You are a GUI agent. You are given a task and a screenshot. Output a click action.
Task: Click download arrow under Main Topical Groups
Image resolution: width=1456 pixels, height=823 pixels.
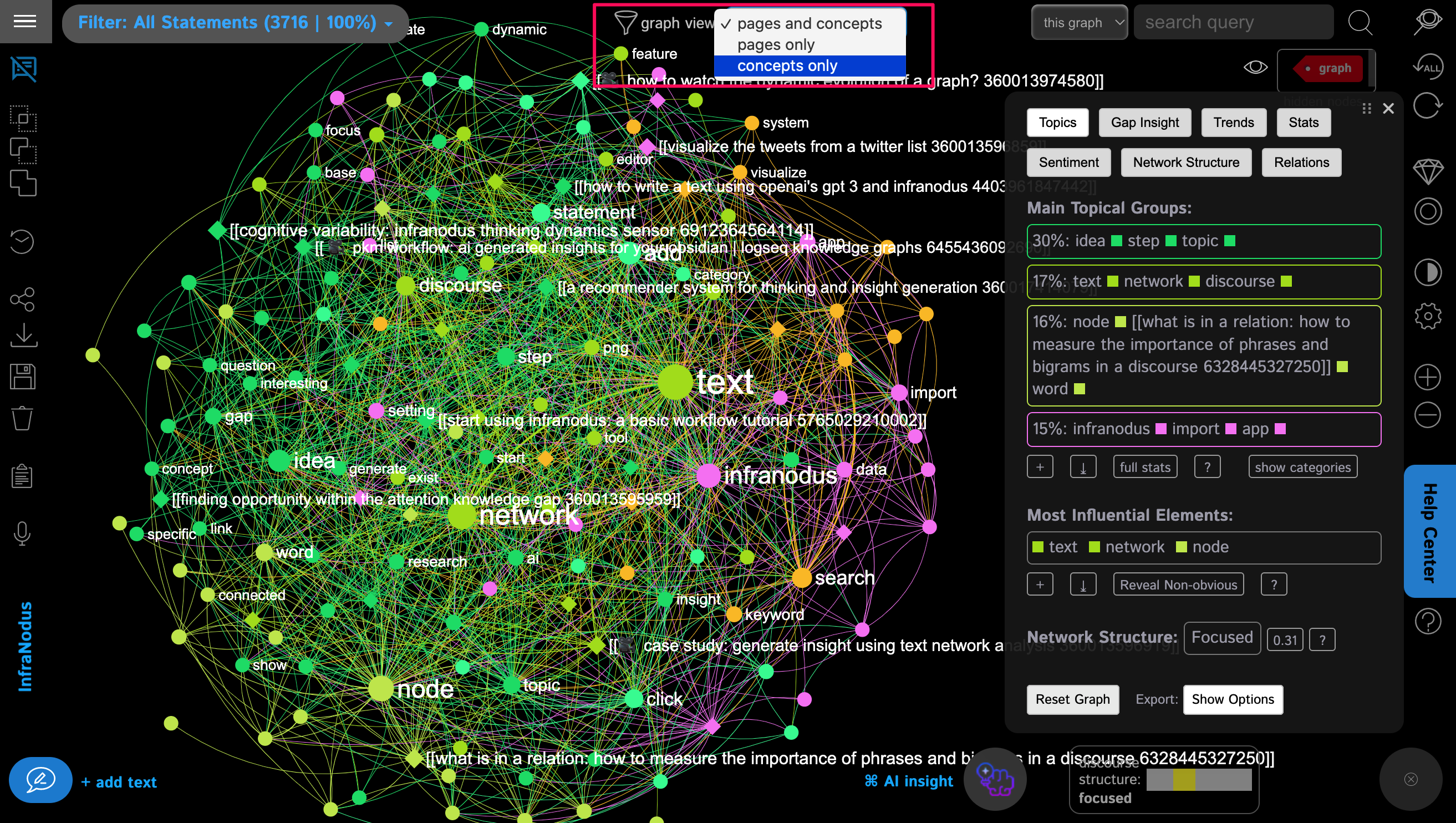tap(1083, 467)
